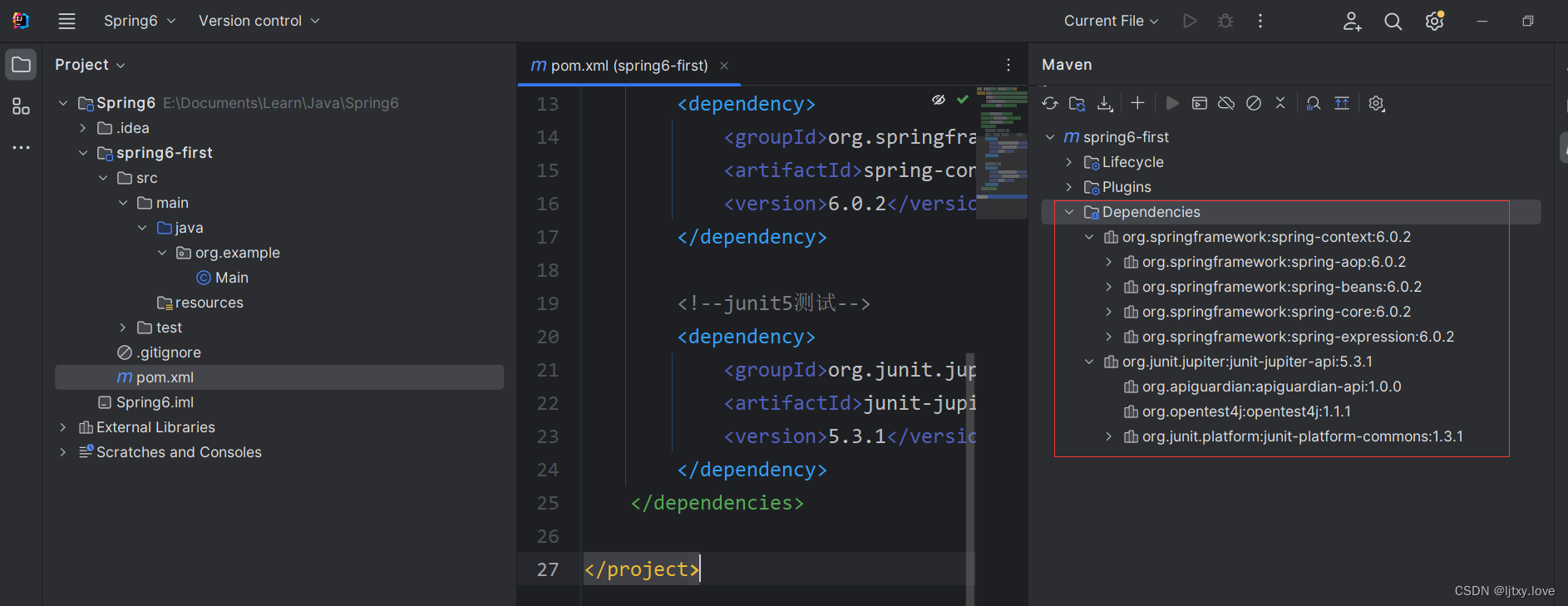This screenshot has height=606, width=1568.
Task: Click line number 19 in gutter
Action: click(547, 303)
